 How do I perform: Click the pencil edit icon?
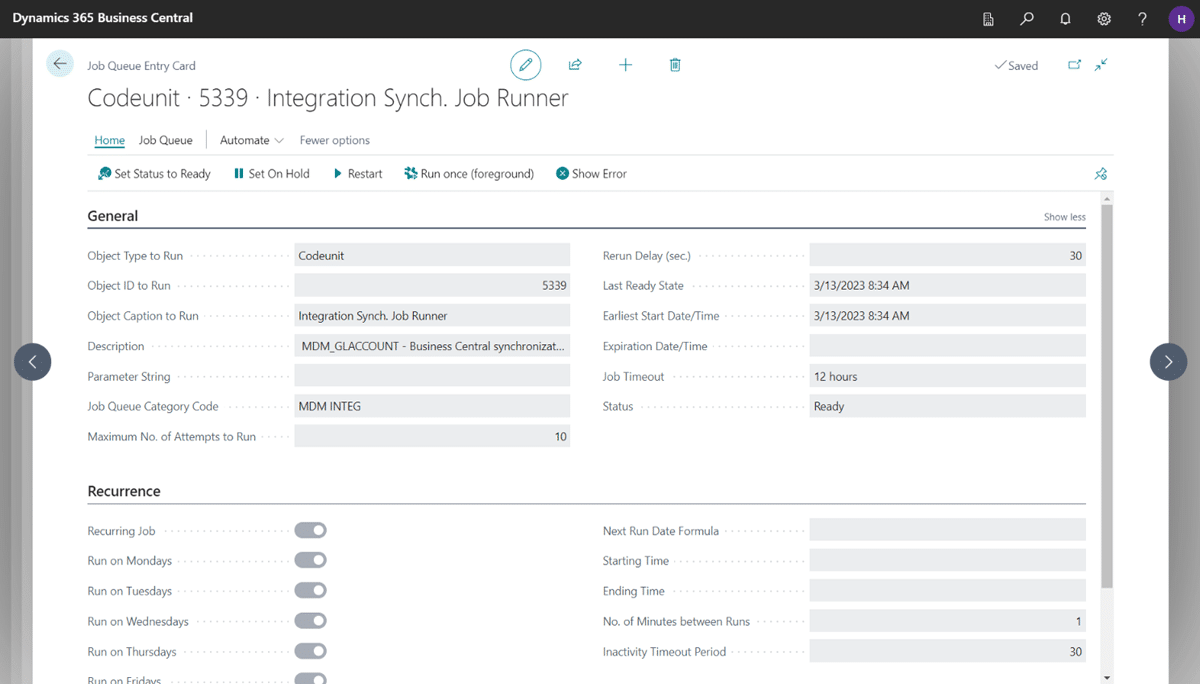click(x=525, y=65)
